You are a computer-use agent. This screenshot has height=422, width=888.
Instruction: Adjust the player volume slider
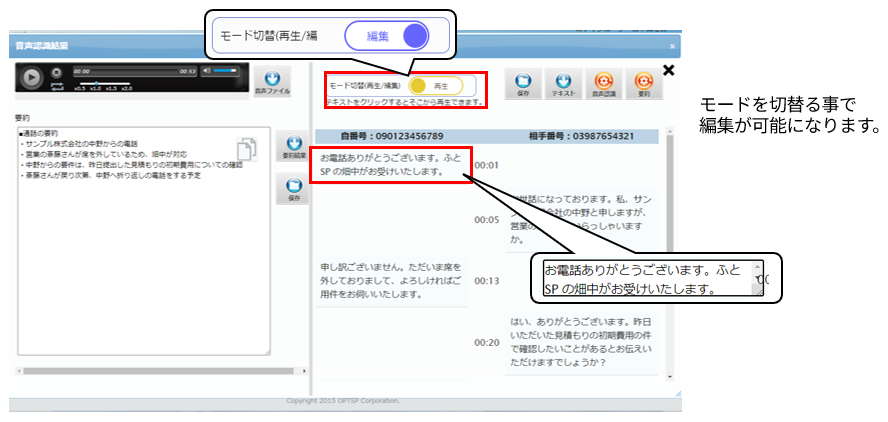(x=225, y=71)
